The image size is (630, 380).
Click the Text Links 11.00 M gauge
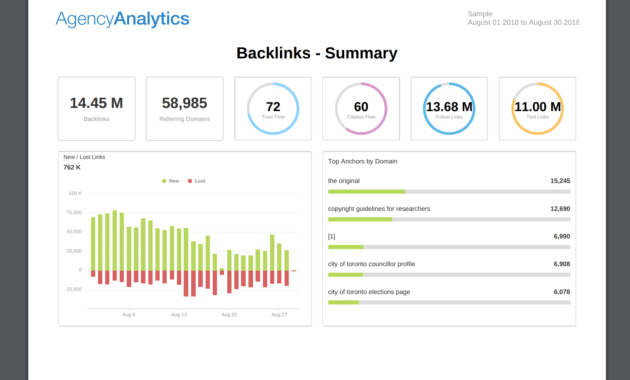[x=537, y=108]
